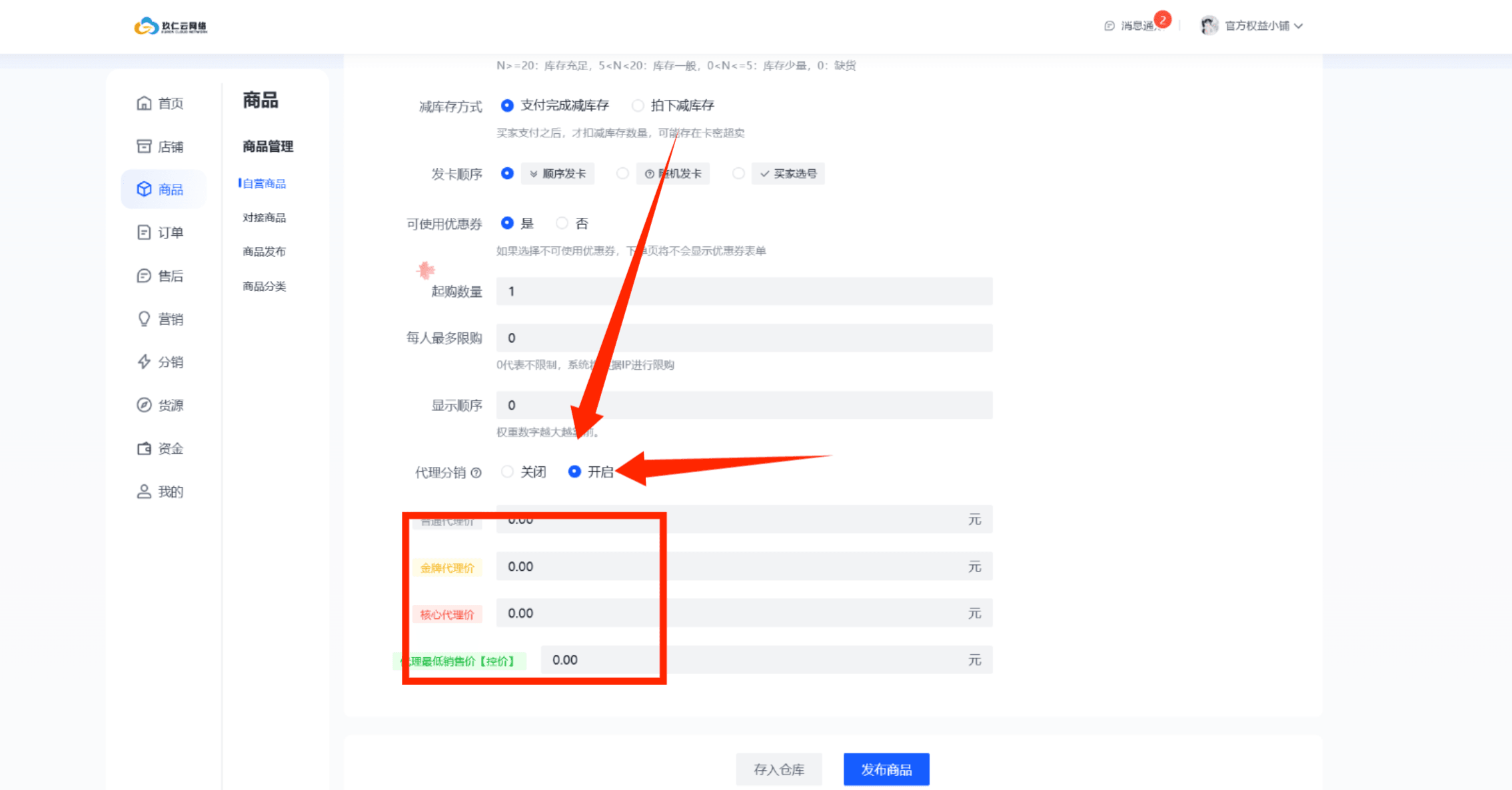Set 代理分销 to 开启
Image resolution: width=1512 pixels, height=790 pixels.
(x=574, y=472)
